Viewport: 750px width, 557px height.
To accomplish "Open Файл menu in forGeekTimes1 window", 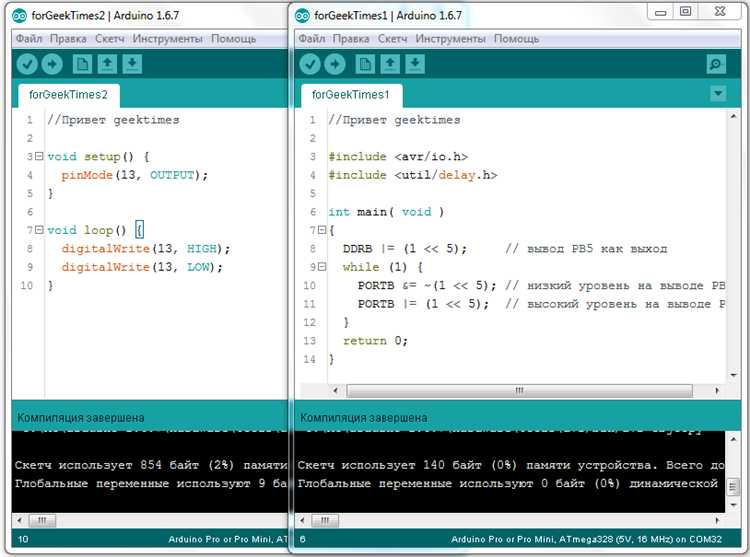I will [311, 39].
